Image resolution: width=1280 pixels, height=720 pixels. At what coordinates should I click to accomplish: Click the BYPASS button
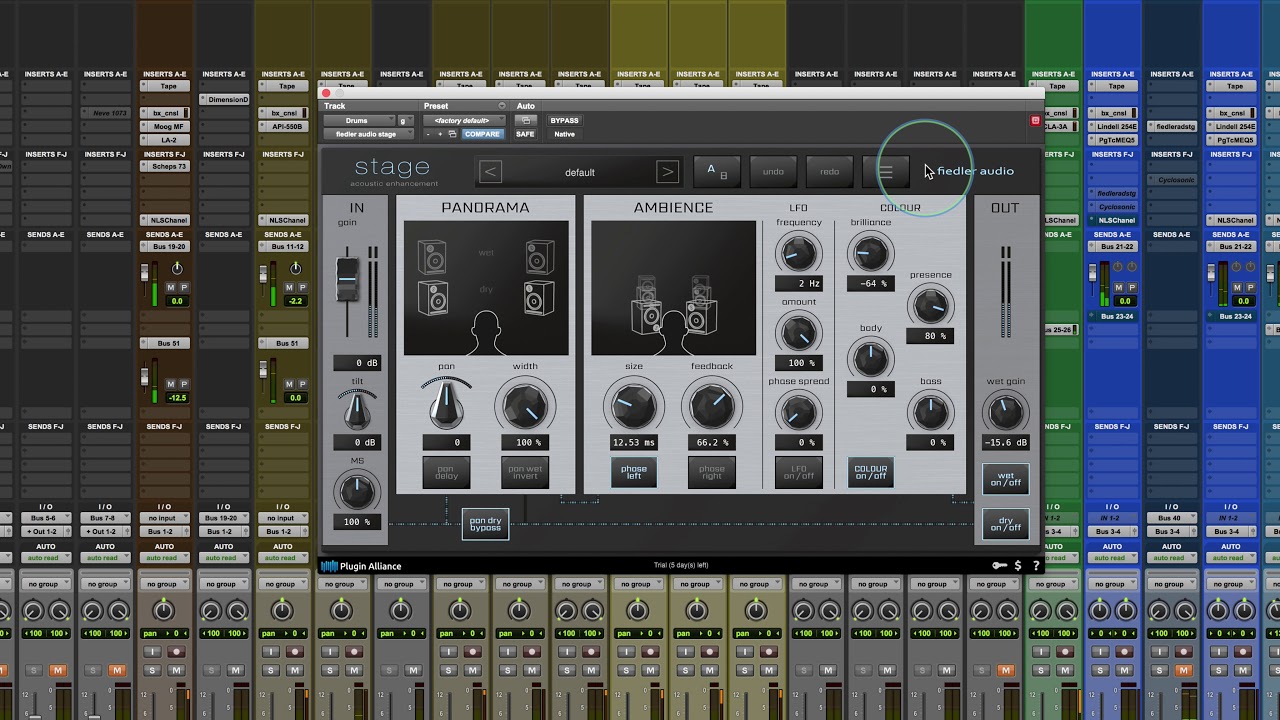pyautogui.click(x=564, y=120)
